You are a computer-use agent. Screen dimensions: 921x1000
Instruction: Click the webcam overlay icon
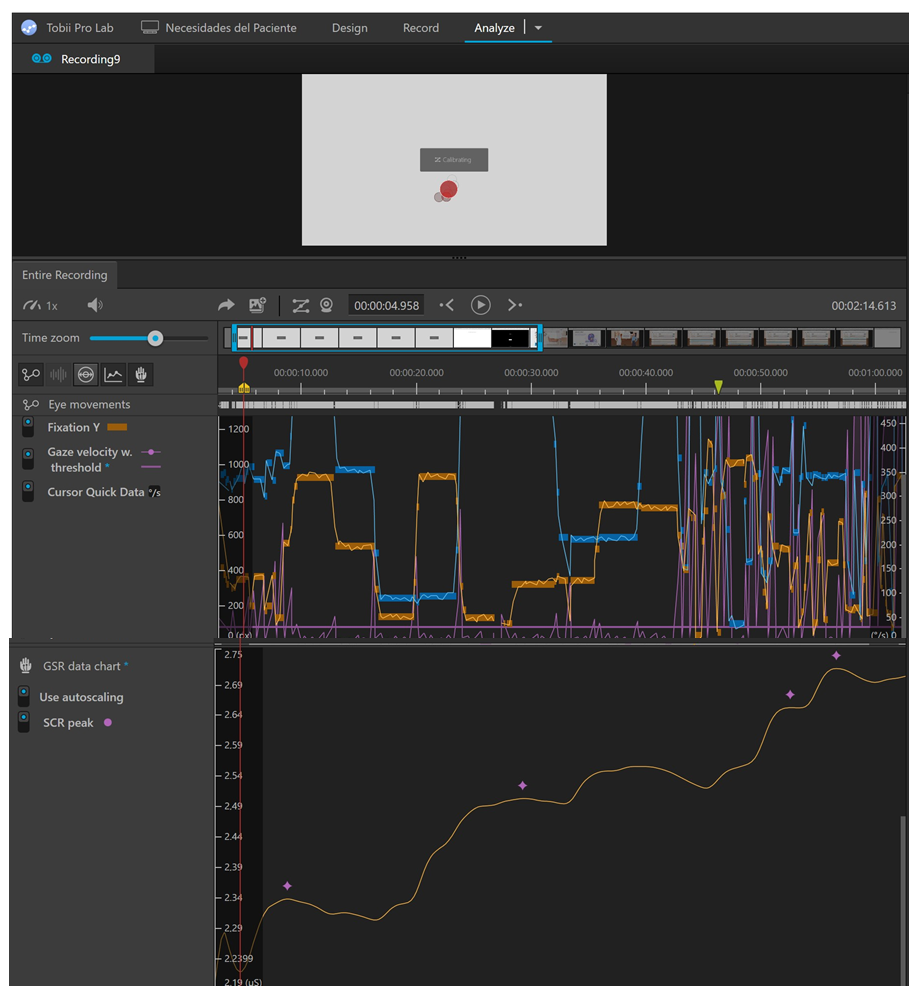click(326, 305)
